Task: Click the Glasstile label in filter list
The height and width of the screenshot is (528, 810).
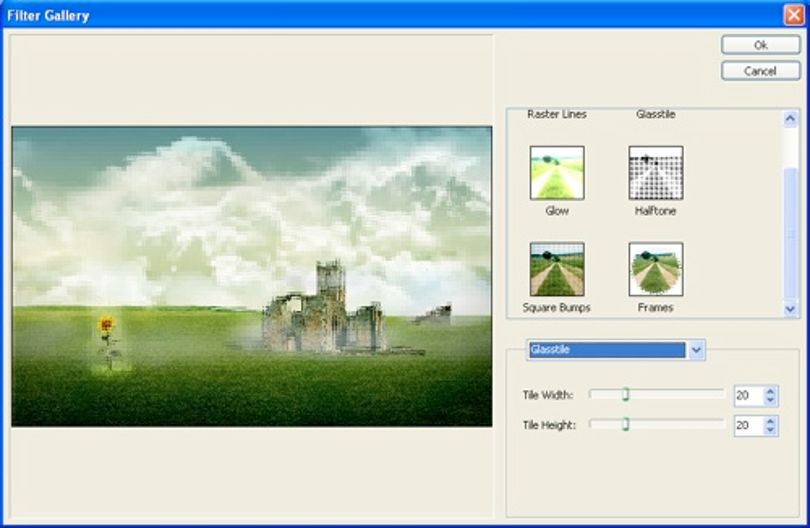Action: click(x=656, y=114)
